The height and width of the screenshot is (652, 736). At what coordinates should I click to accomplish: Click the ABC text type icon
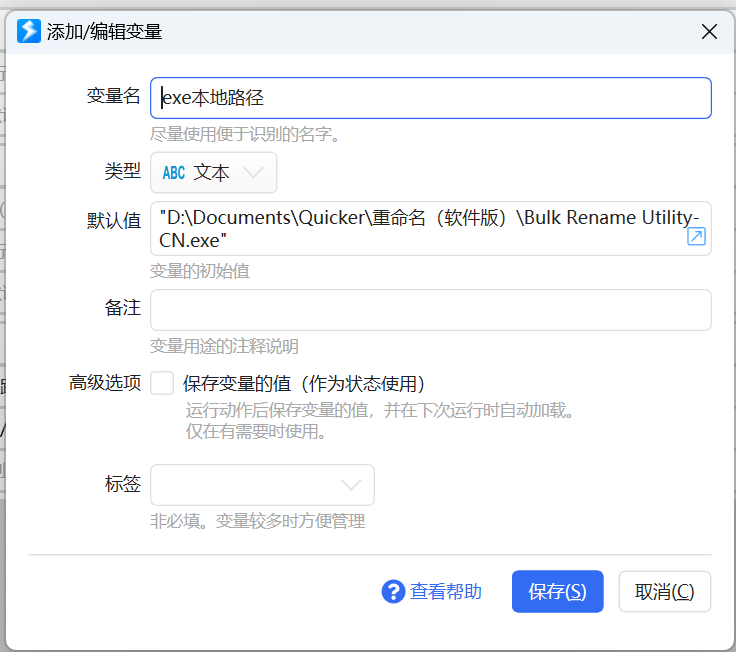(x=174, y=173)
